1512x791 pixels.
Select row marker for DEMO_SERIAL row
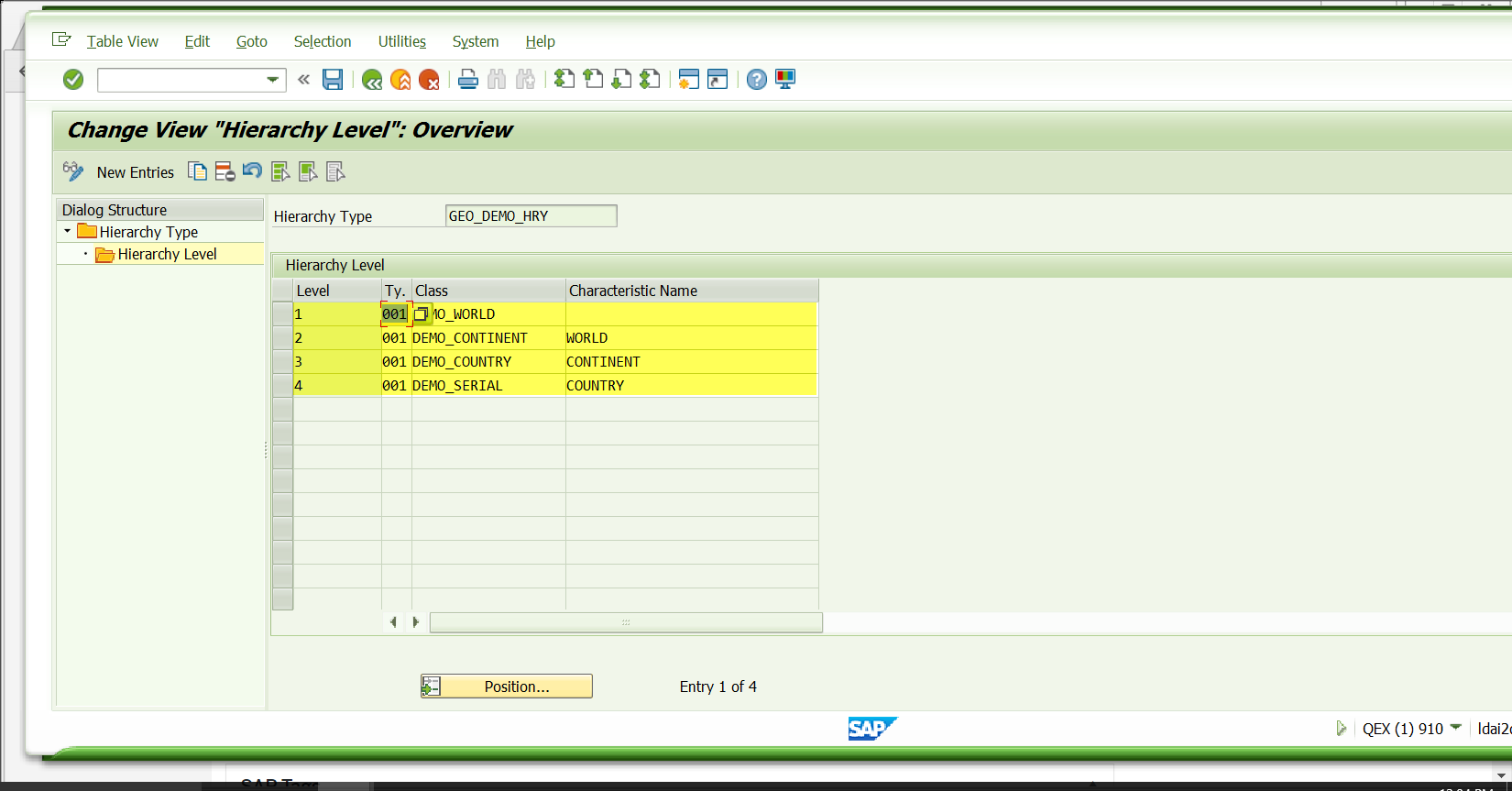pos(282,386)
